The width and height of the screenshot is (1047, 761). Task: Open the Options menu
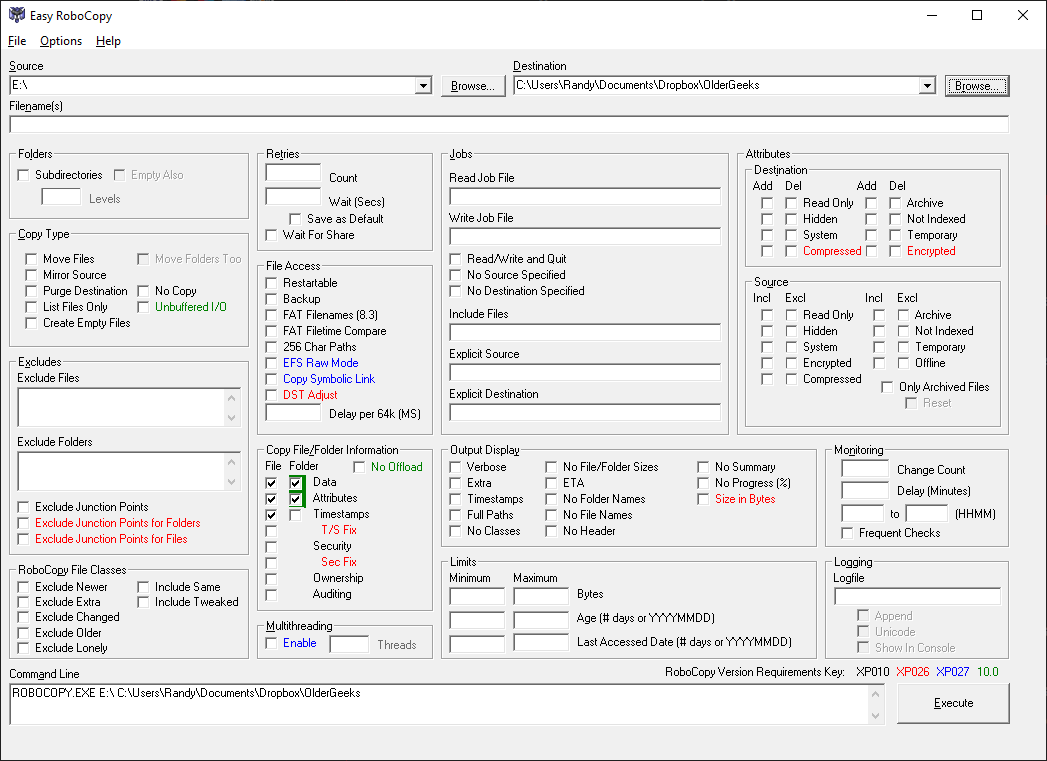(x=61, y=41)
